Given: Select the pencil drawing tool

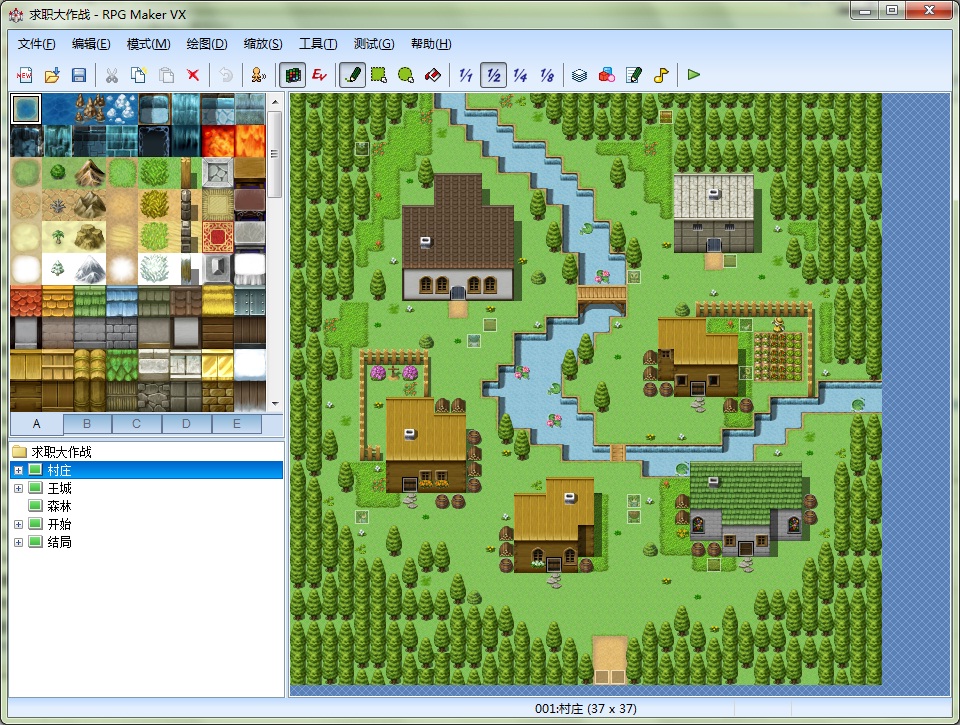Looking at the screenshot, I should click(352, 75).
